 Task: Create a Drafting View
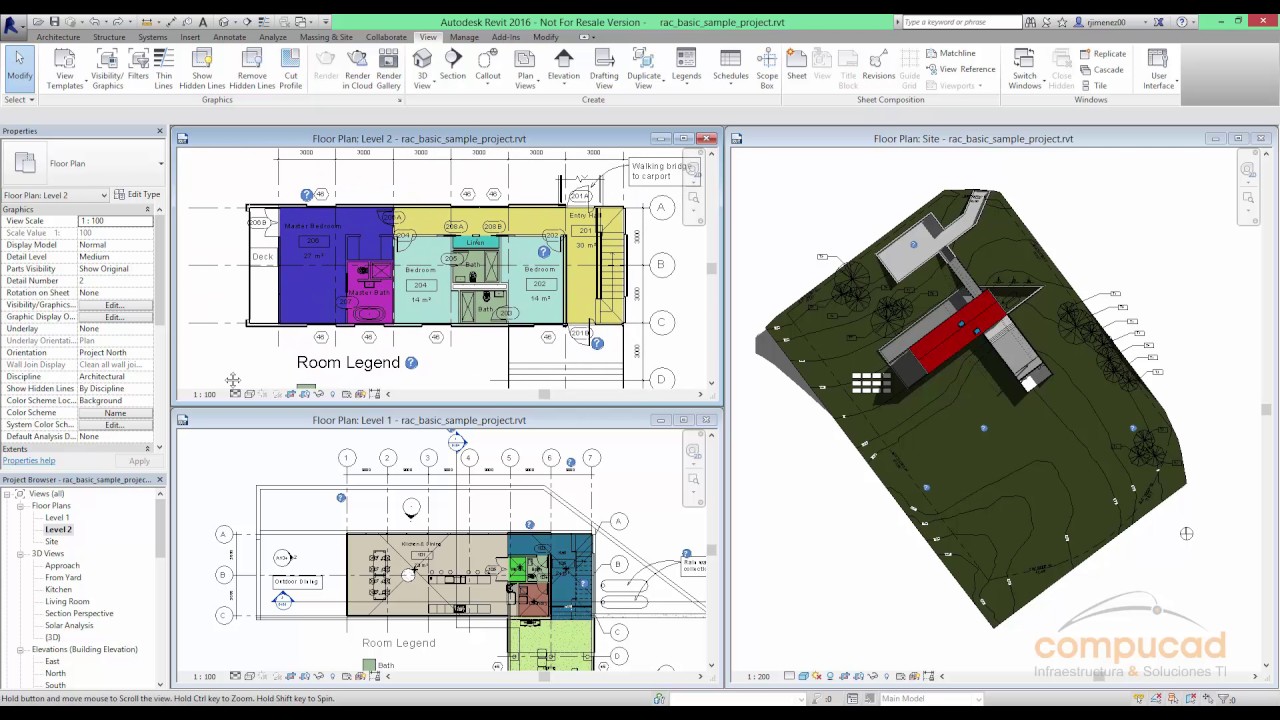point(604,68)
